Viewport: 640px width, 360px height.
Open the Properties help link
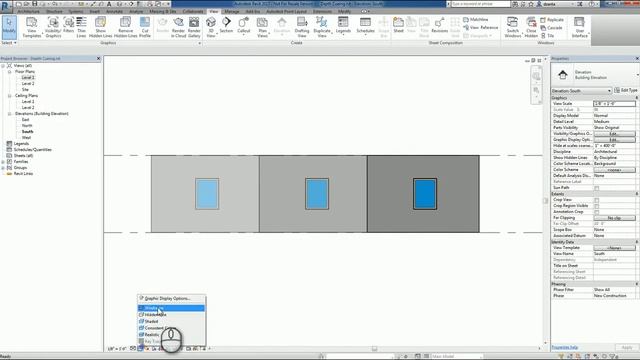click(x=564, y=347)
